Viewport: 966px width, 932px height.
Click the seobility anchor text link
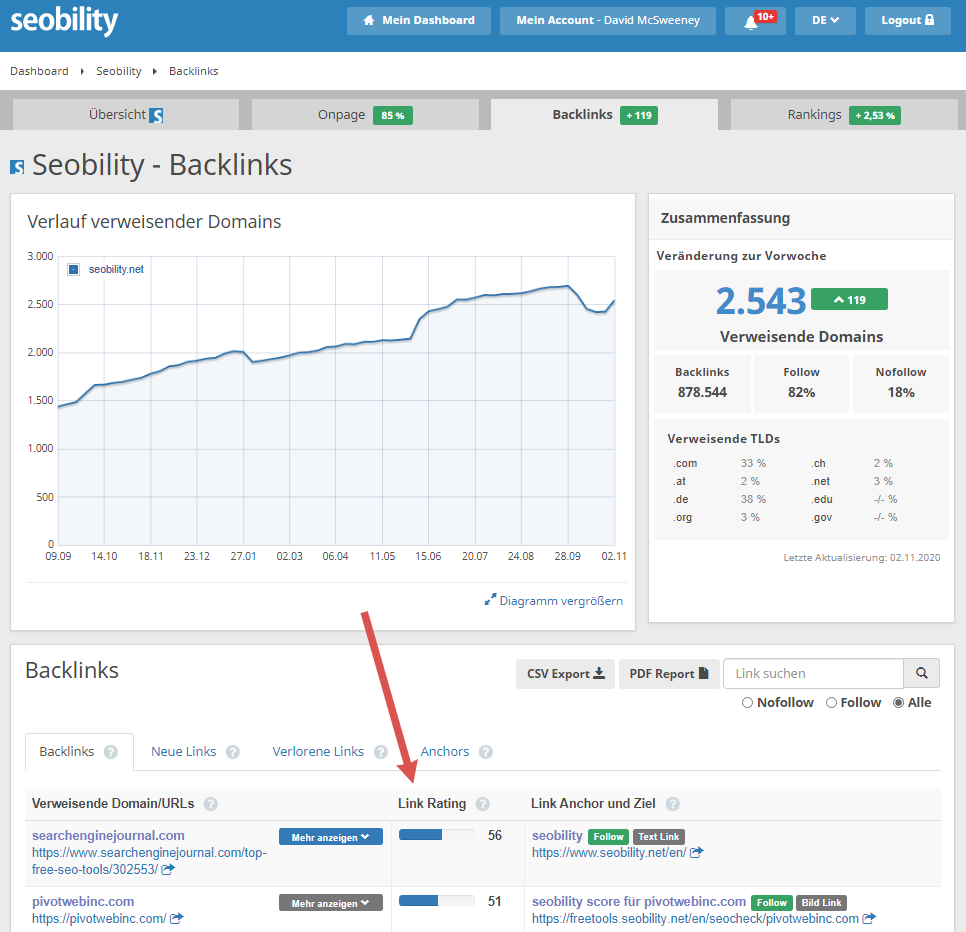click(557, 835)
